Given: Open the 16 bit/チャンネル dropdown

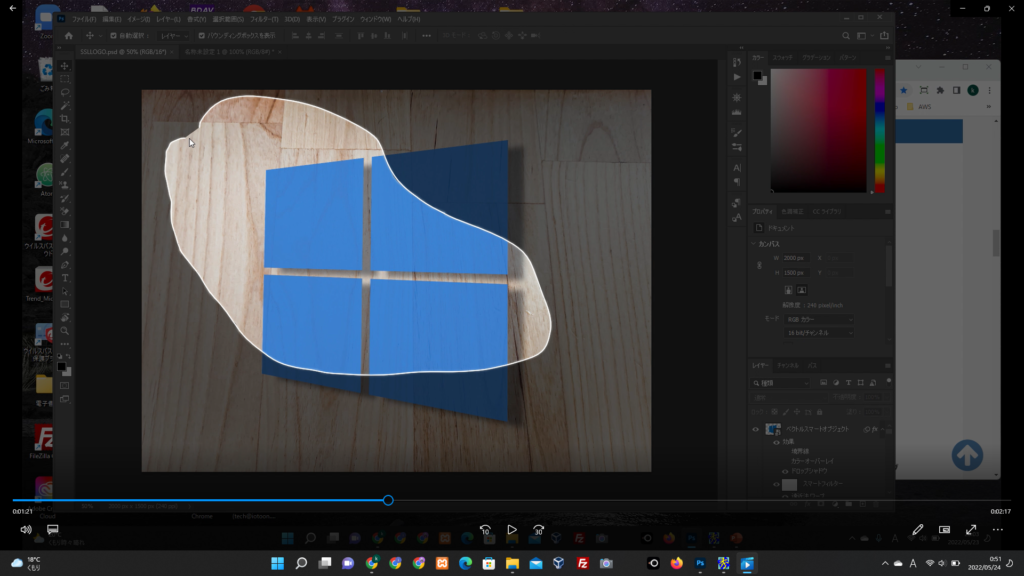Looking at the screenshot, I should 819,333.
